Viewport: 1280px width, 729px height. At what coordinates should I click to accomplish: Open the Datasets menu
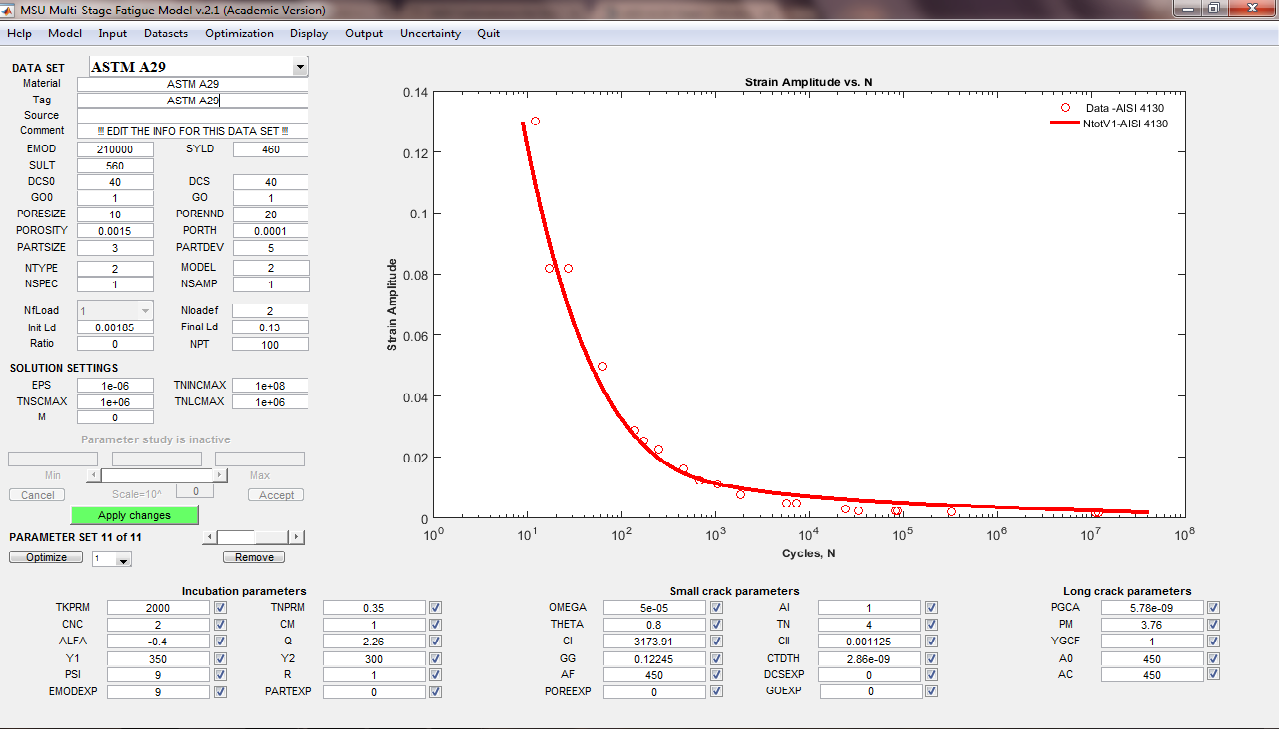[165, 33]
